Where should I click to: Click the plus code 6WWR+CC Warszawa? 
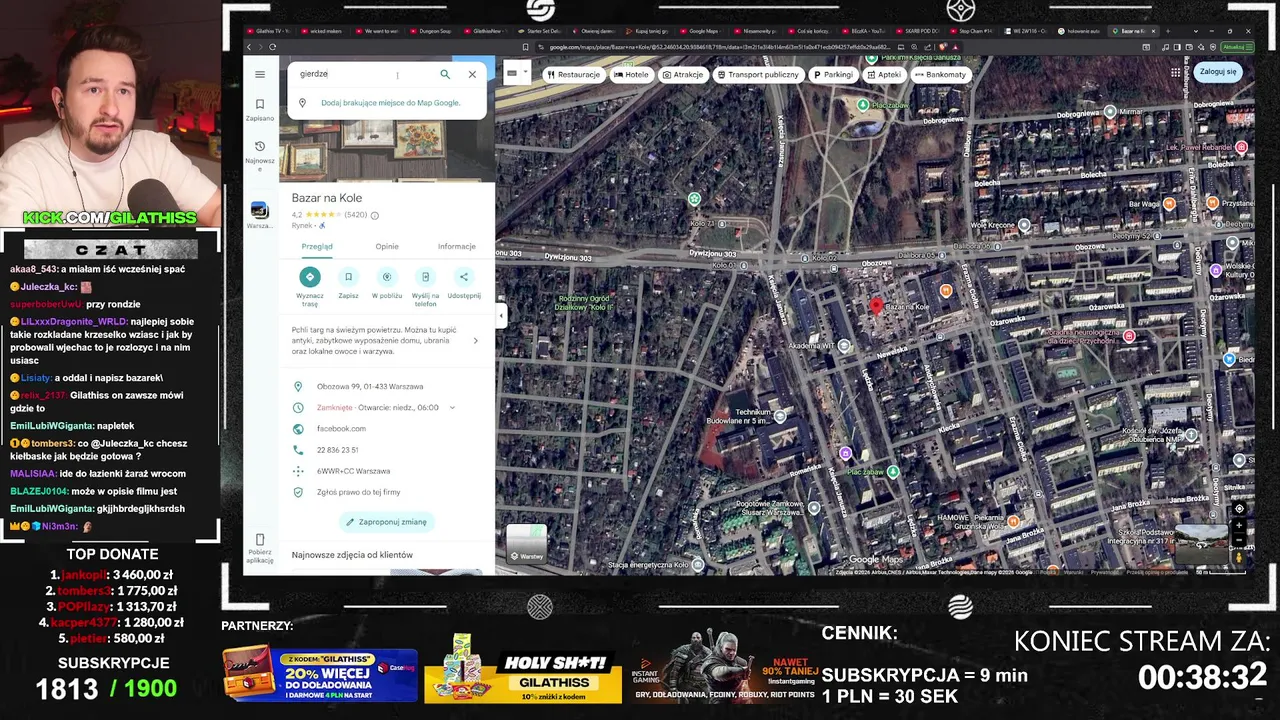tap(353, 471)
